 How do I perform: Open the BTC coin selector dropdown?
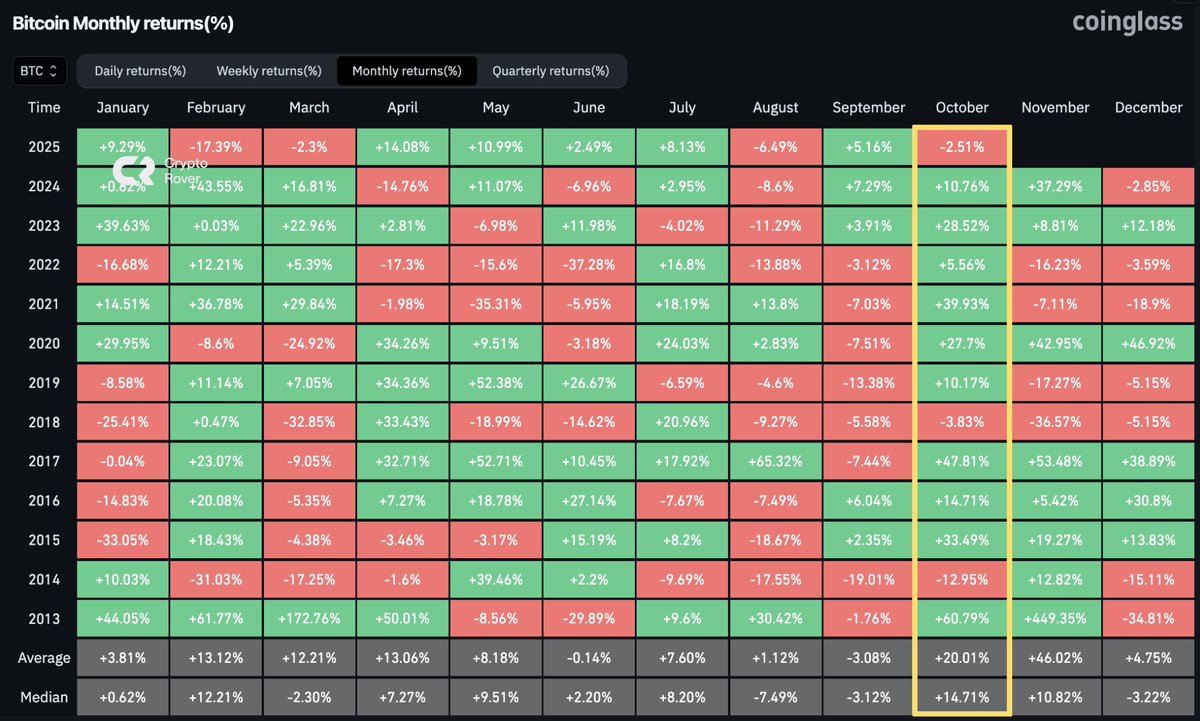pos(38,70)
